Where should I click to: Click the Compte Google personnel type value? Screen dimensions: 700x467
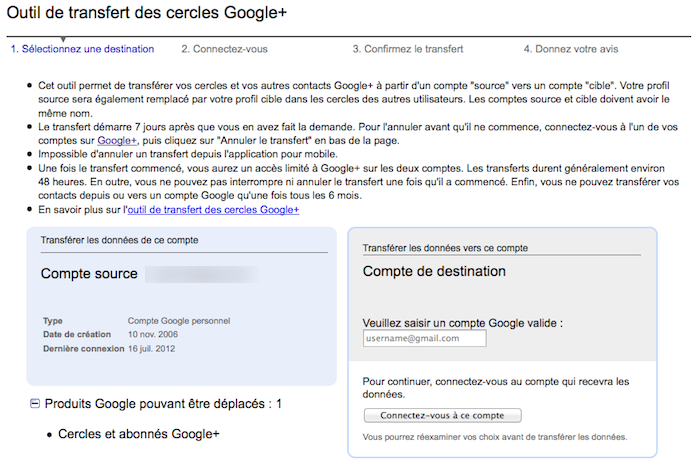[179, 321]
